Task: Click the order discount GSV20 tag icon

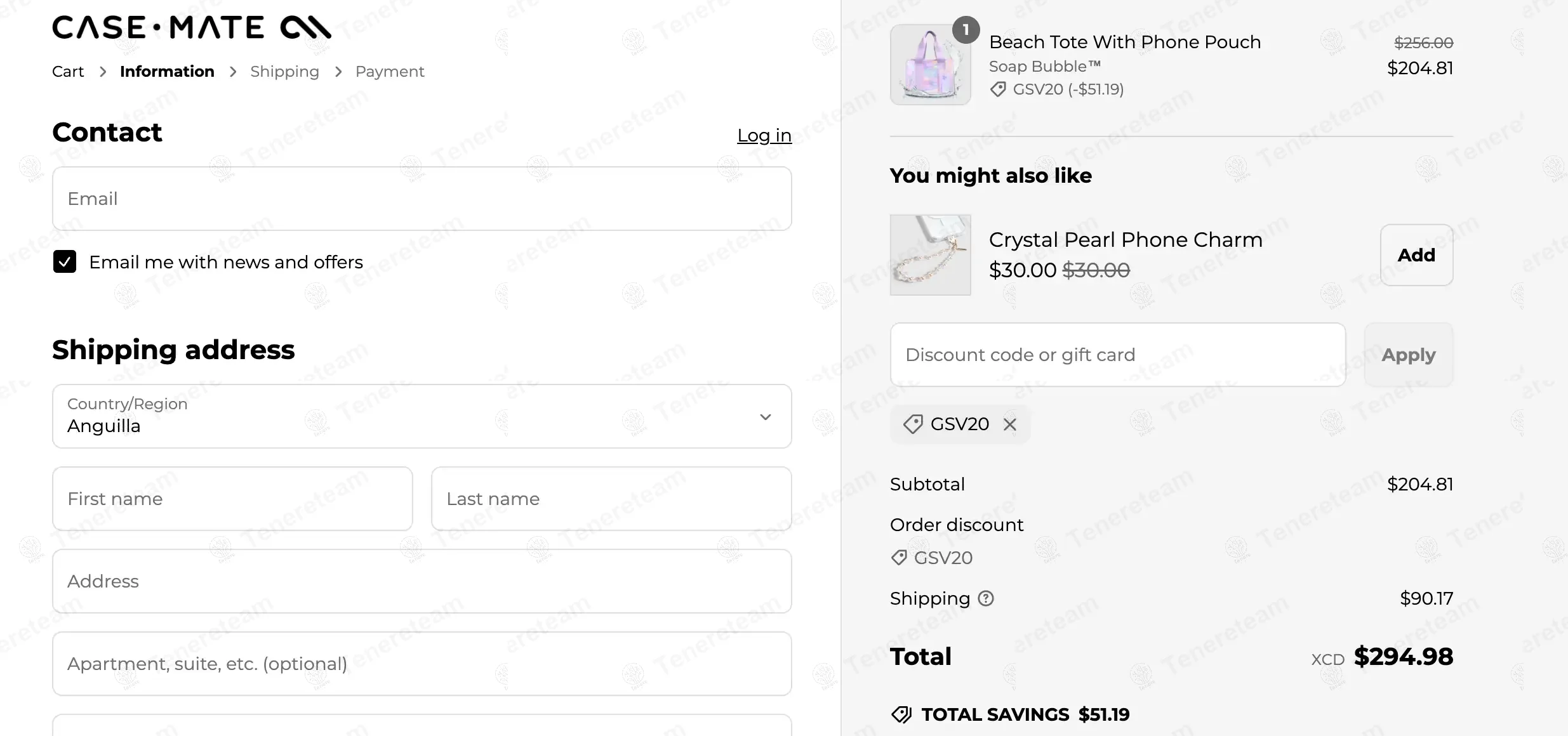Action: (899, 558)
